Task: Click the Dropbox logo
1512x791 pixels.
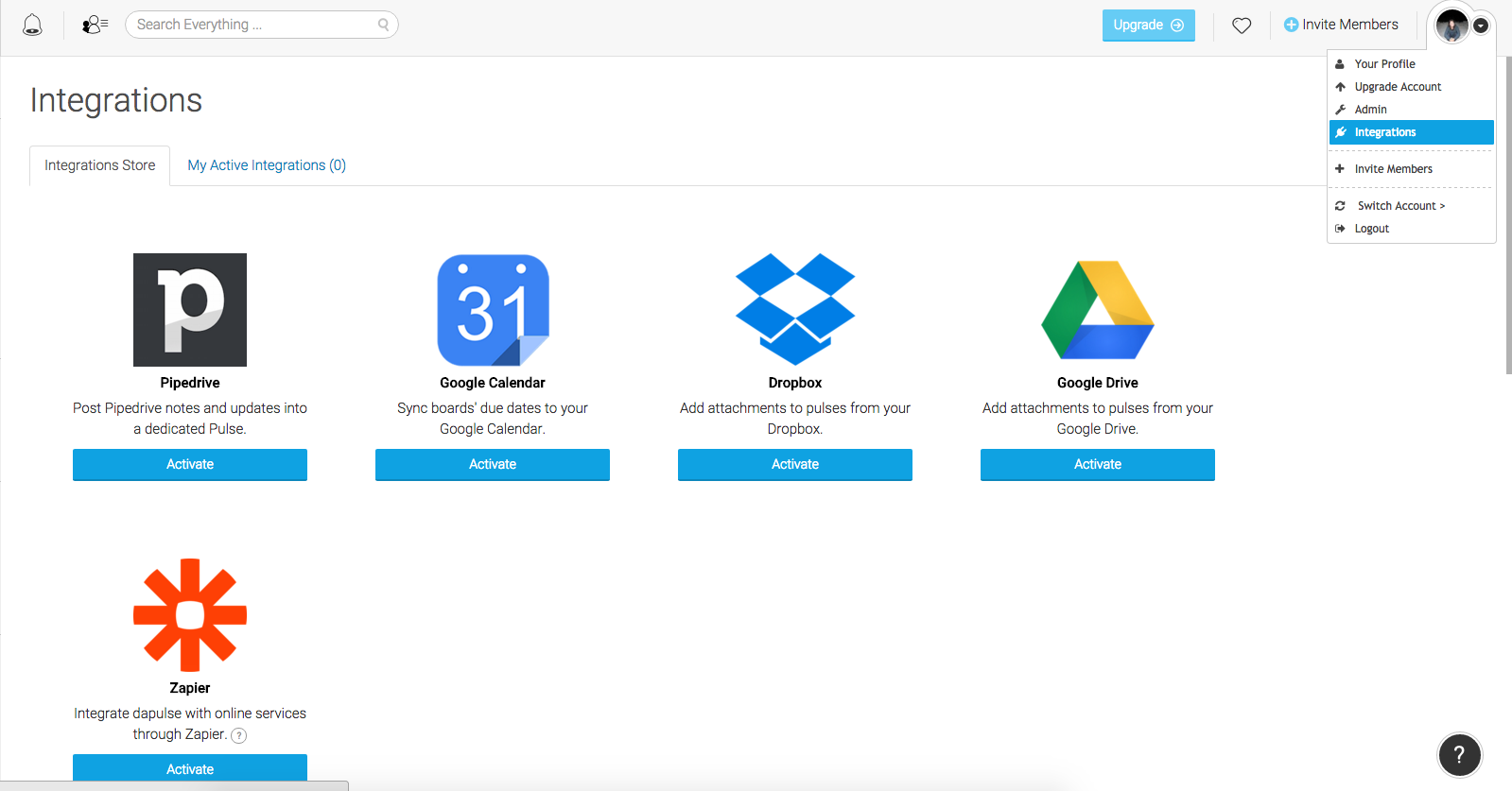Action: [795, 309]
